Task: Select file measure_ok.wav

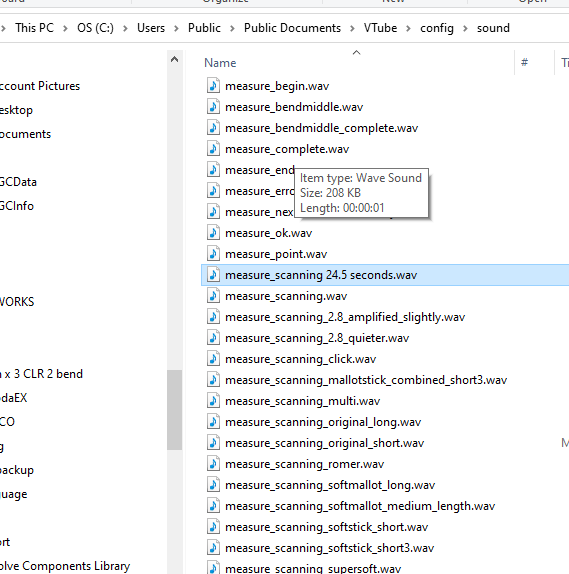Action: click(x=268, y=233)
